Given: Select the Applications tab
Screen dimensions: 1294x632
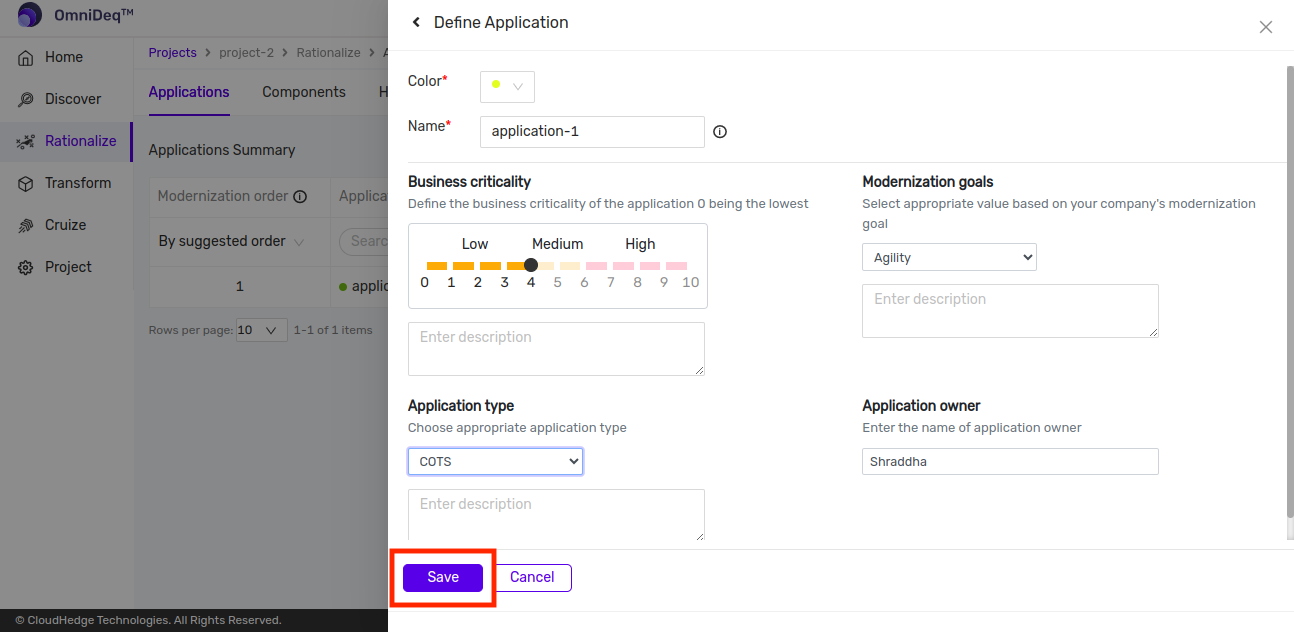Looking at the screenshot, I should pos(188,92).
